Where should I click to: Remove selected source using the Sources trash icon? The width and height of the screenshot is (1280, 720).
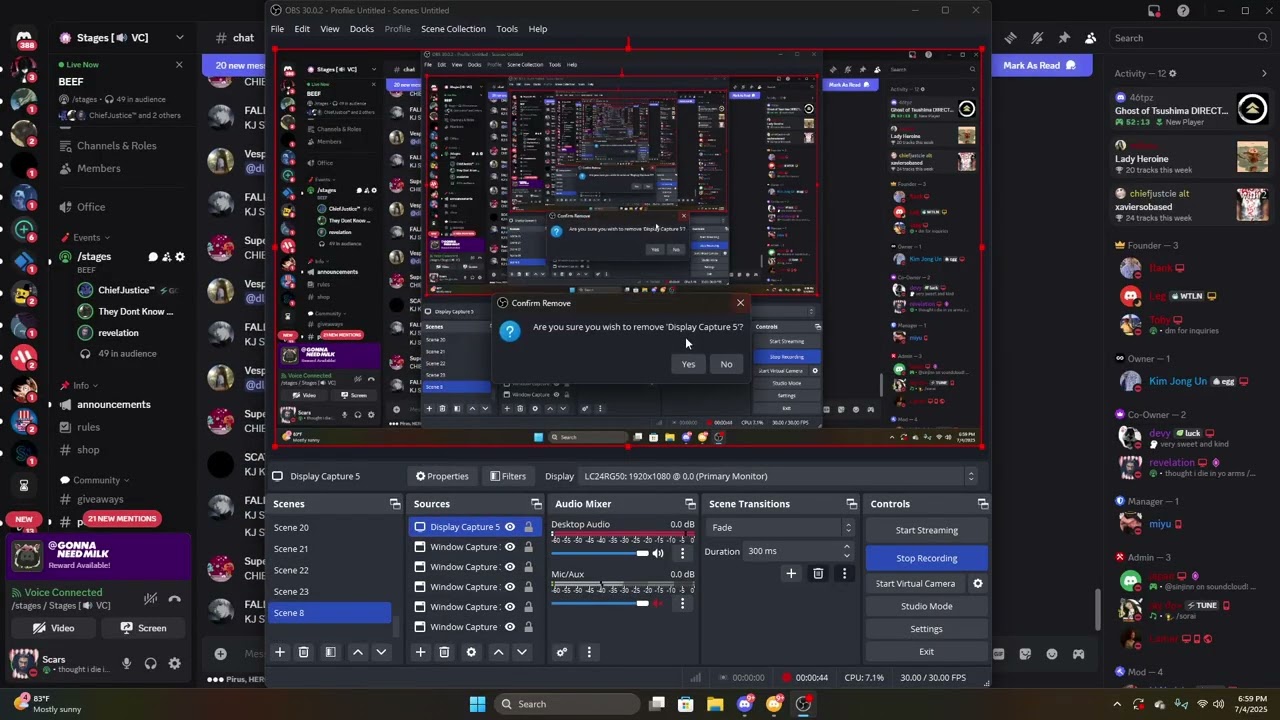(445, 652)
